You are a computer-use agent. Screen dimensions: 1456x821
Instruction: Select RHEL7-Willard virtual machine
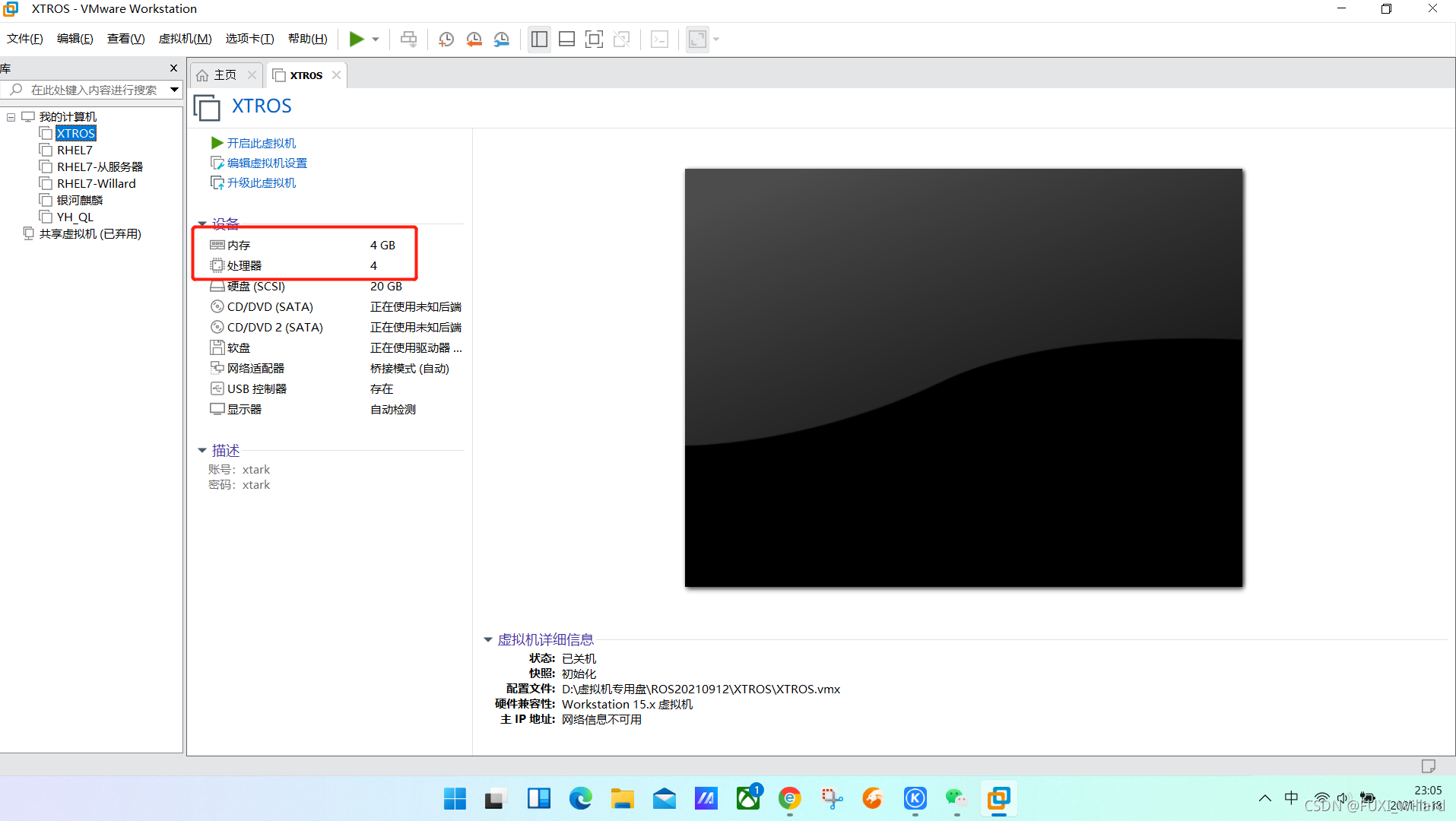97,183
